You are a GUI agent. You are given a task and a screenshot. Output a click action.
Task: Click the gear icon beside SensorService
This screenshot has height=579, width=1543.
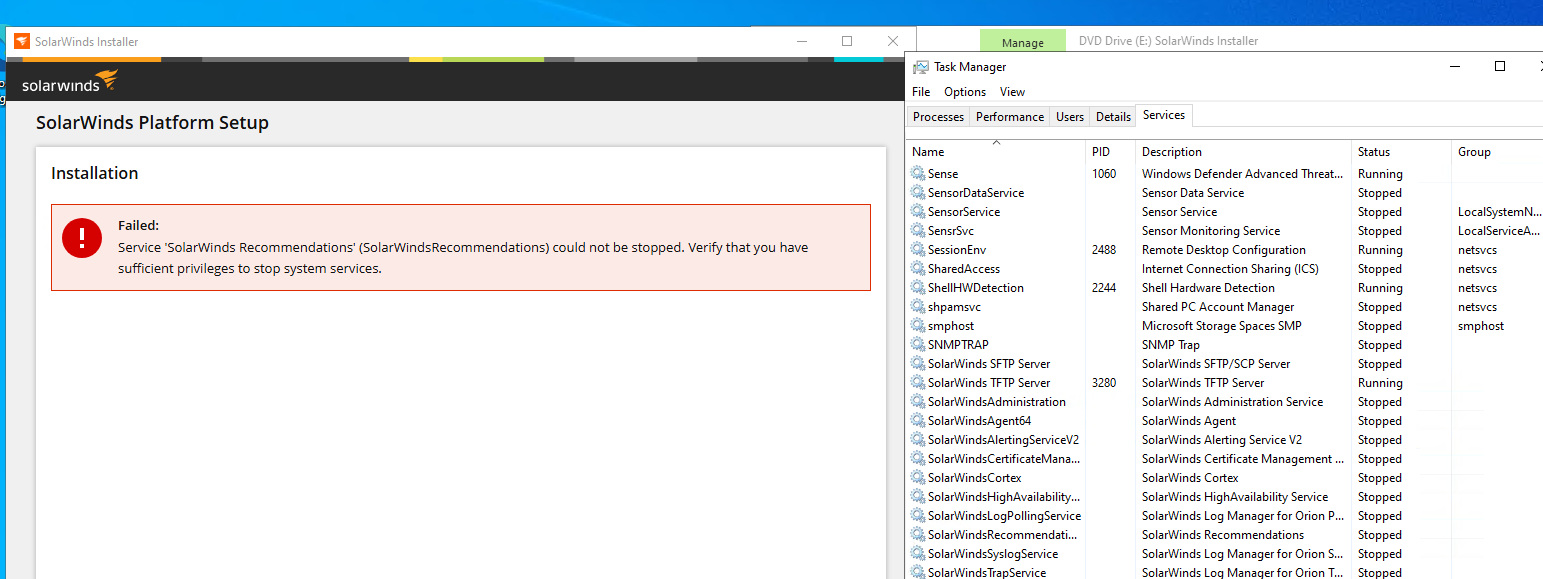tap(918, 212)
